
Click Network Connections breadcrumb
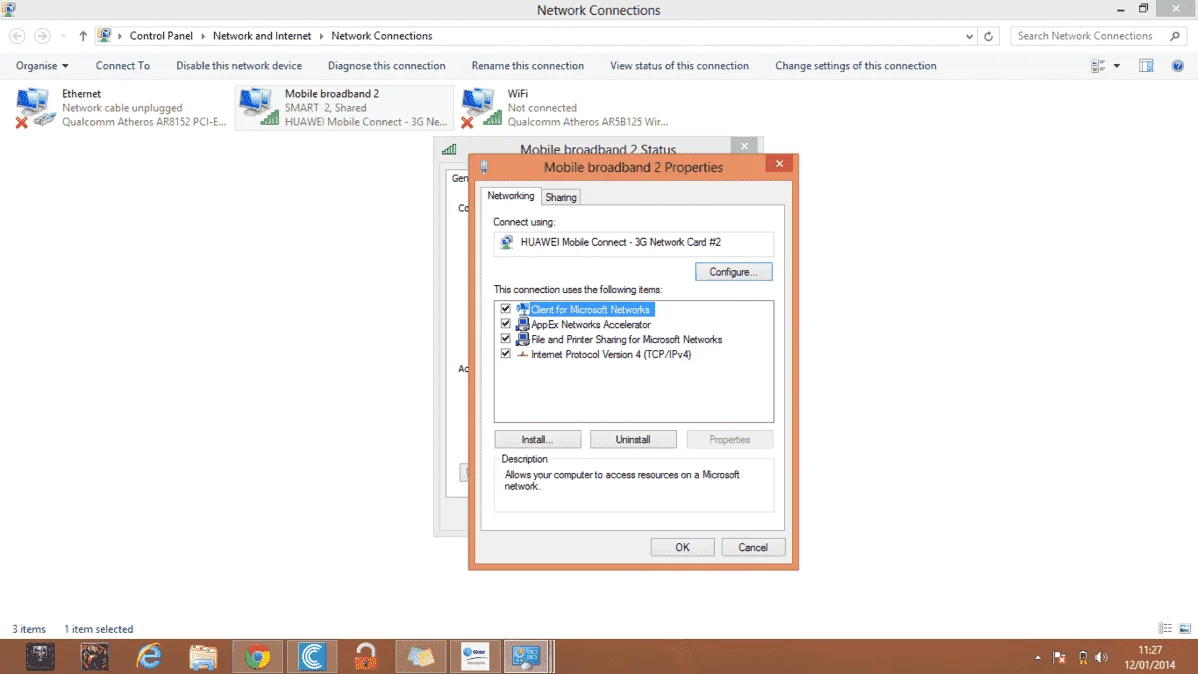click(x=381, y=36)
